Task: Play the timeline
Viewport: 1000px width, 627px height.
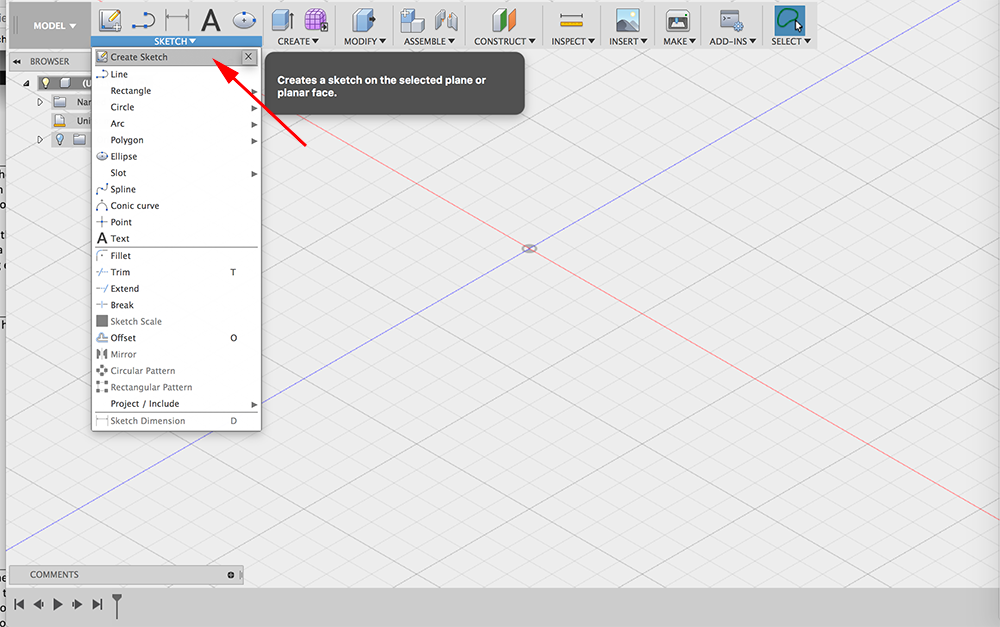Action: point(58,604)
